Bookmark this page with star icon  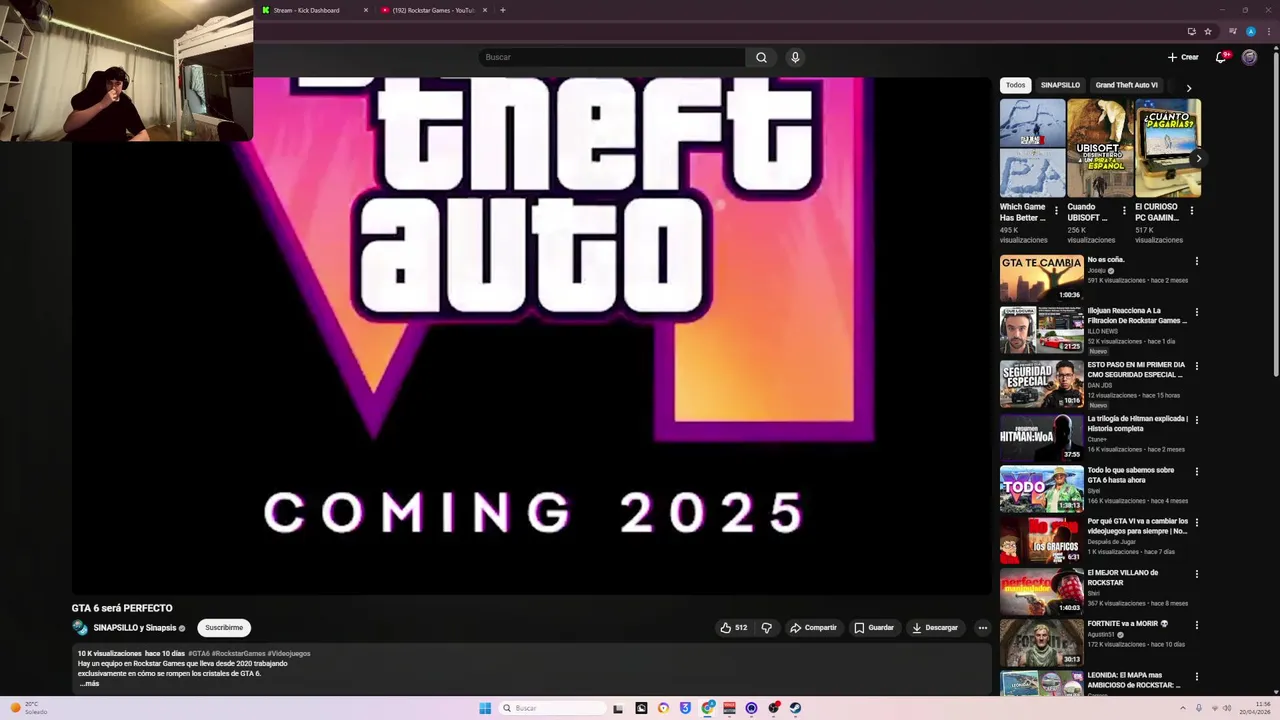pos(1208,31)
